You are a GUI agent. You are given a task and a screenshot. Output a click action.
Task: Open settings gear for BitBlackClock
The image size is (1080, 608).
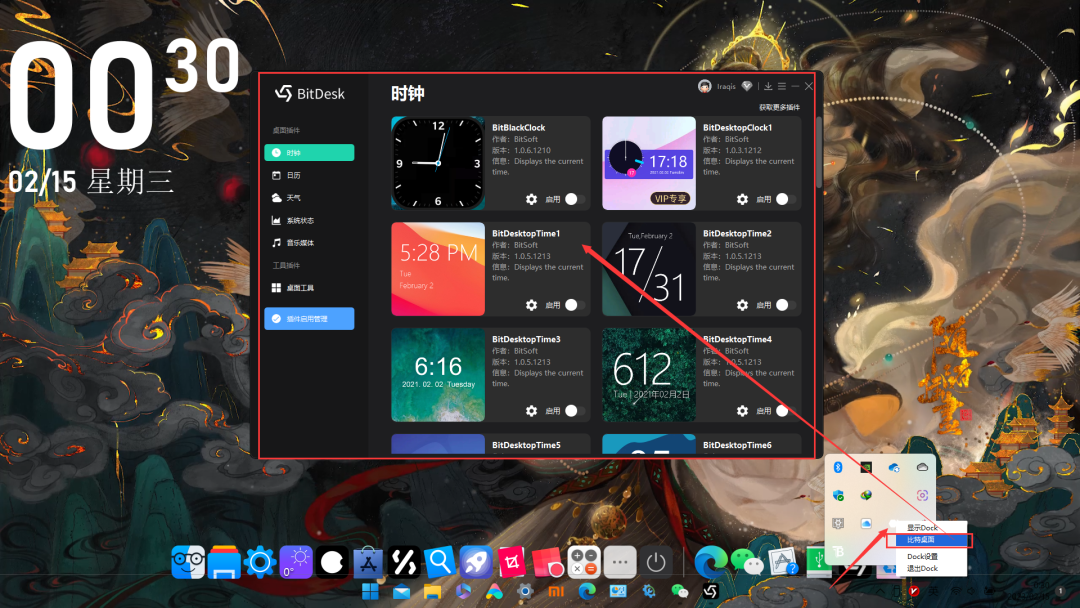[531, 199]
